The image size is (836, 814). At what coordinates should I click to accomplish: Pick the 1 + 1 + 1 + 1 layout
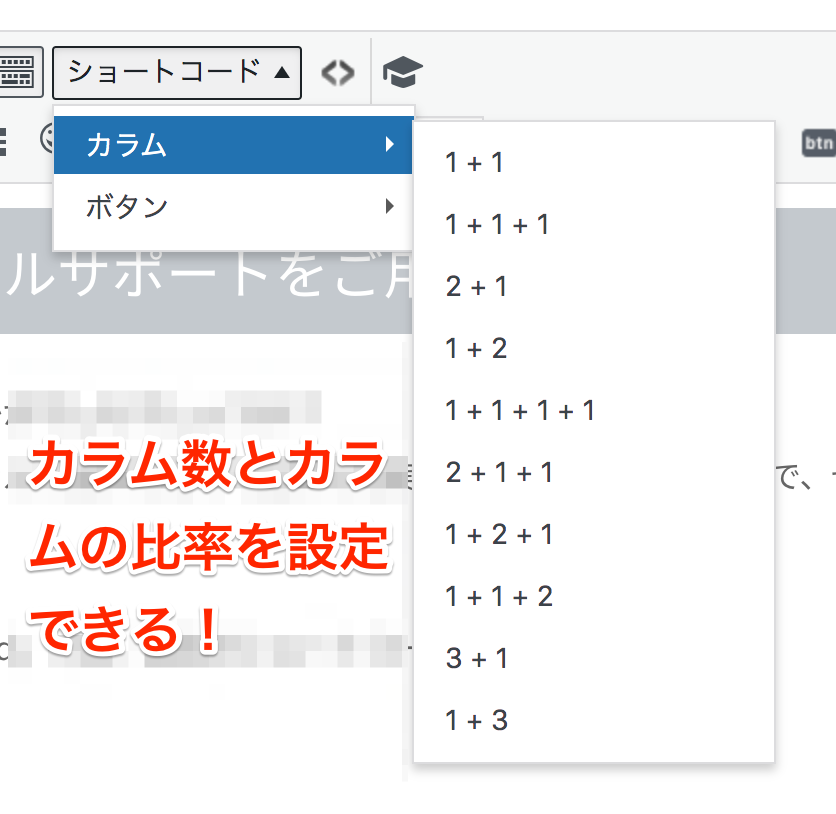(x=521, y=411)
